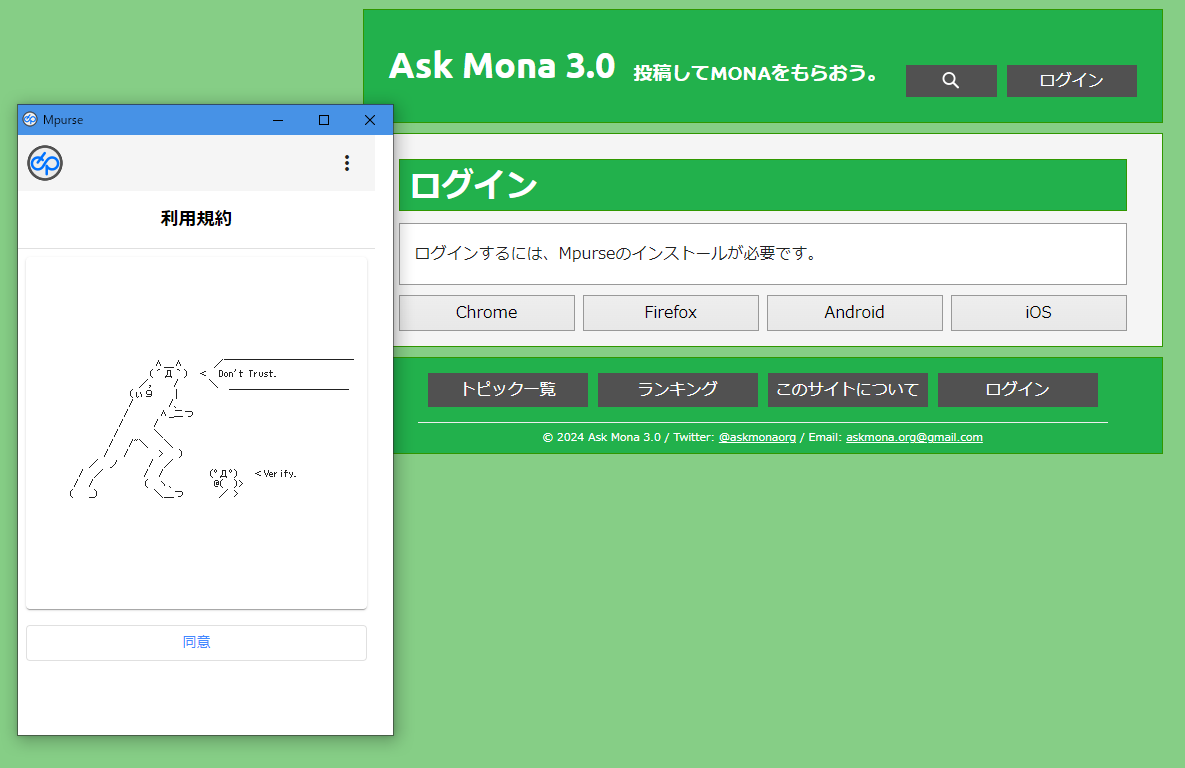The height and width of the screenshot is (768, 1185).
Task: Open Mpurse three-dot options menu
Action: (347, 163)
